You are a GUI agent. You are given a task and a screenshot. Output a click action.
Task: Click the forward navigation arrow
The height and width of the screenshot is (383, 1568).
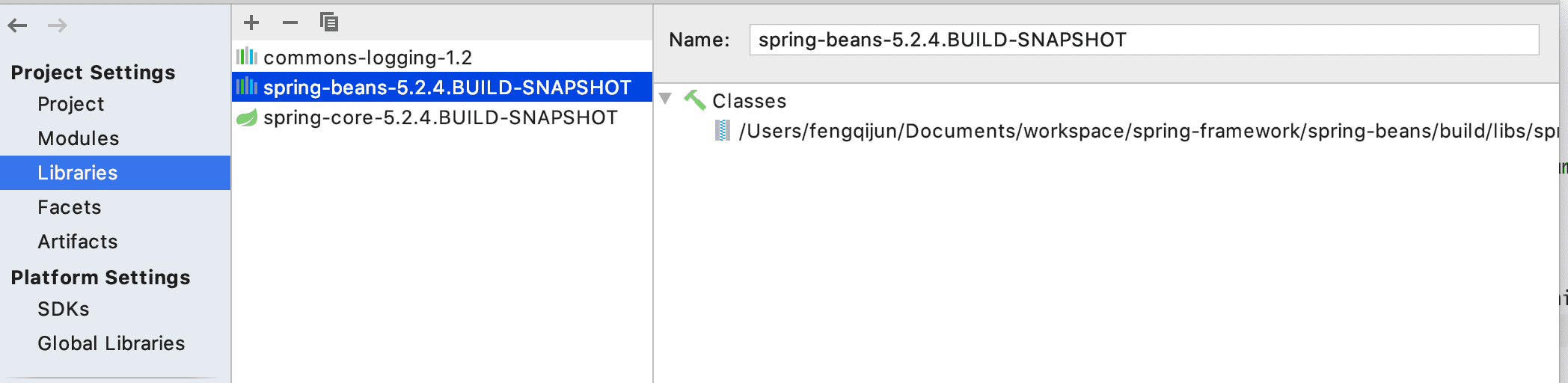tap(58, 25)
